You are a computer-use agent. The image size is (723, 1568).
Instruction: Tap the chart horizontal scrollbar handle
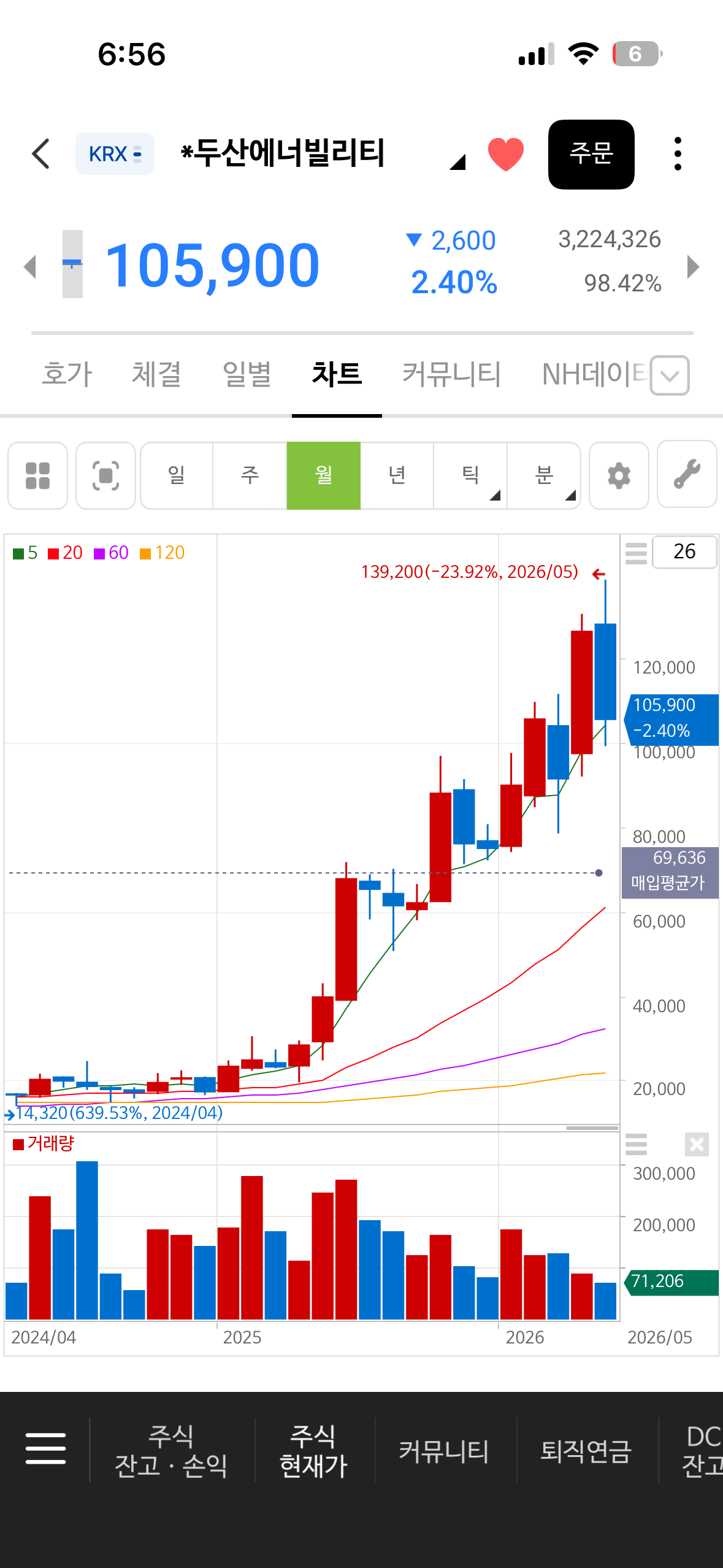(592, 1128)
